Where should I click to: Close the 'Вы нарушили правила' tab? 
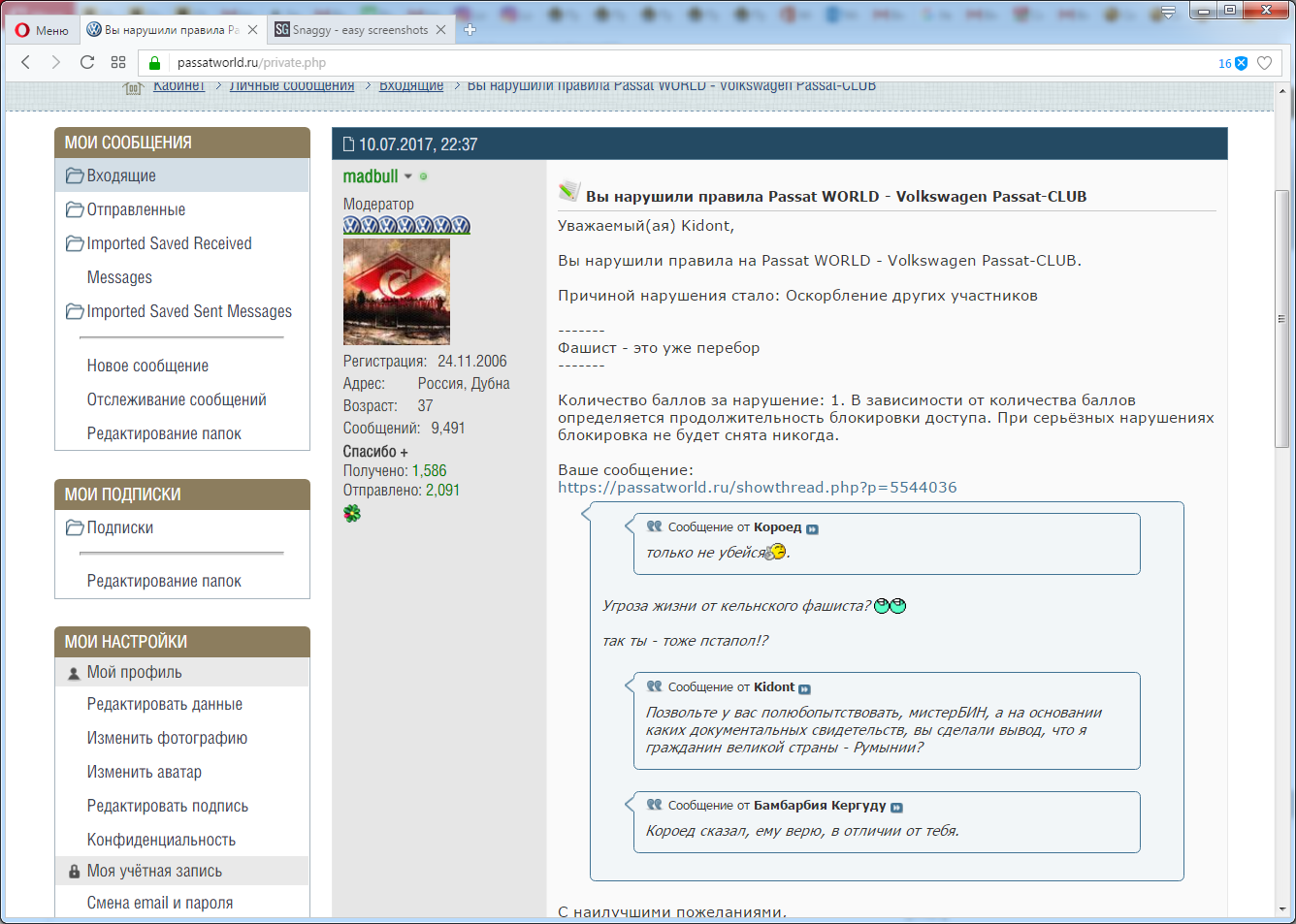(x=252, y=30)
